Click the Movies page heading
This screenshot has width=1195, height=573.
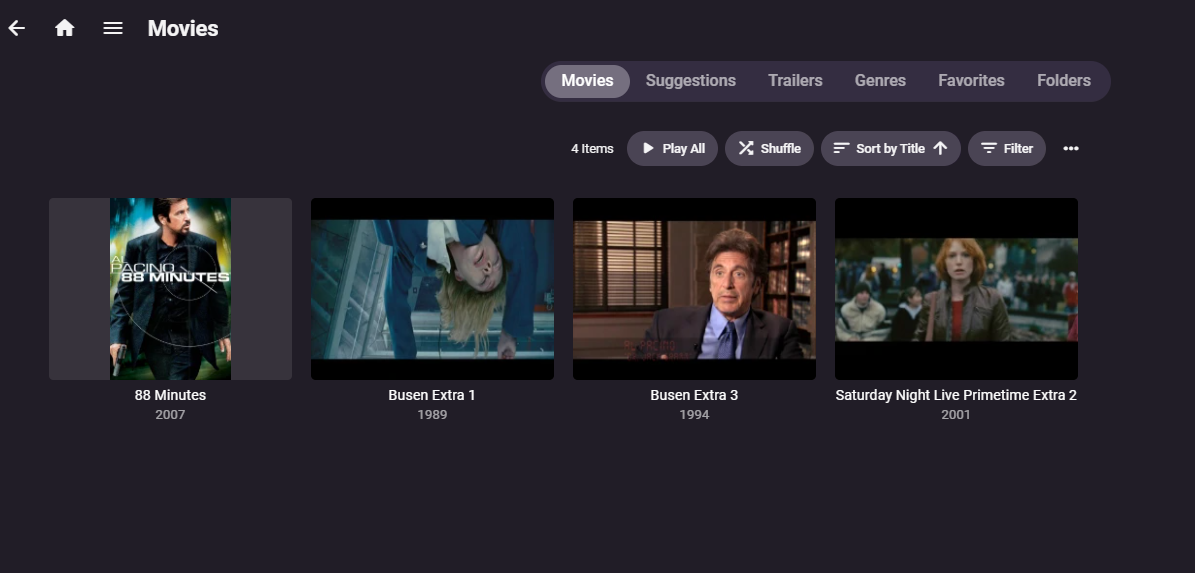point(183,28)
